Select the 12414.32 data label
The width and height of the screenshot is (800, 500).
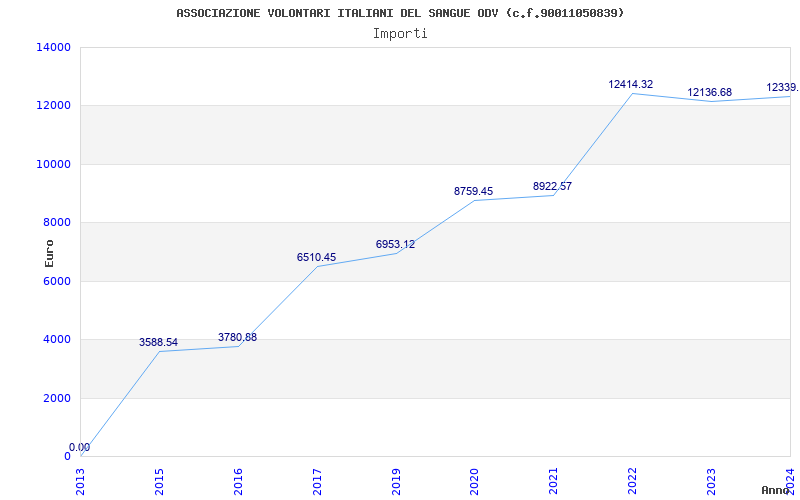pyautogui.click(x=631, y=84)
